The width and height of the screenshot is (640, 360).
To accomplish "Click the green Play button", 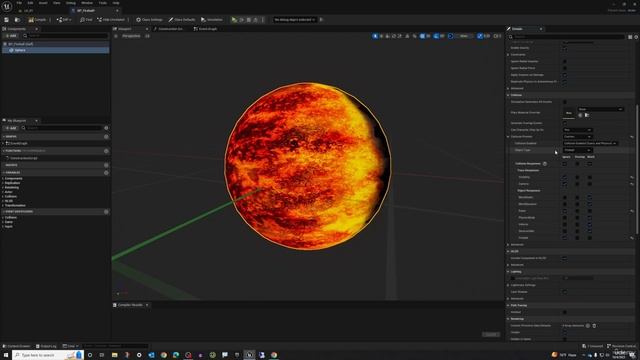I will coord(234,20).
